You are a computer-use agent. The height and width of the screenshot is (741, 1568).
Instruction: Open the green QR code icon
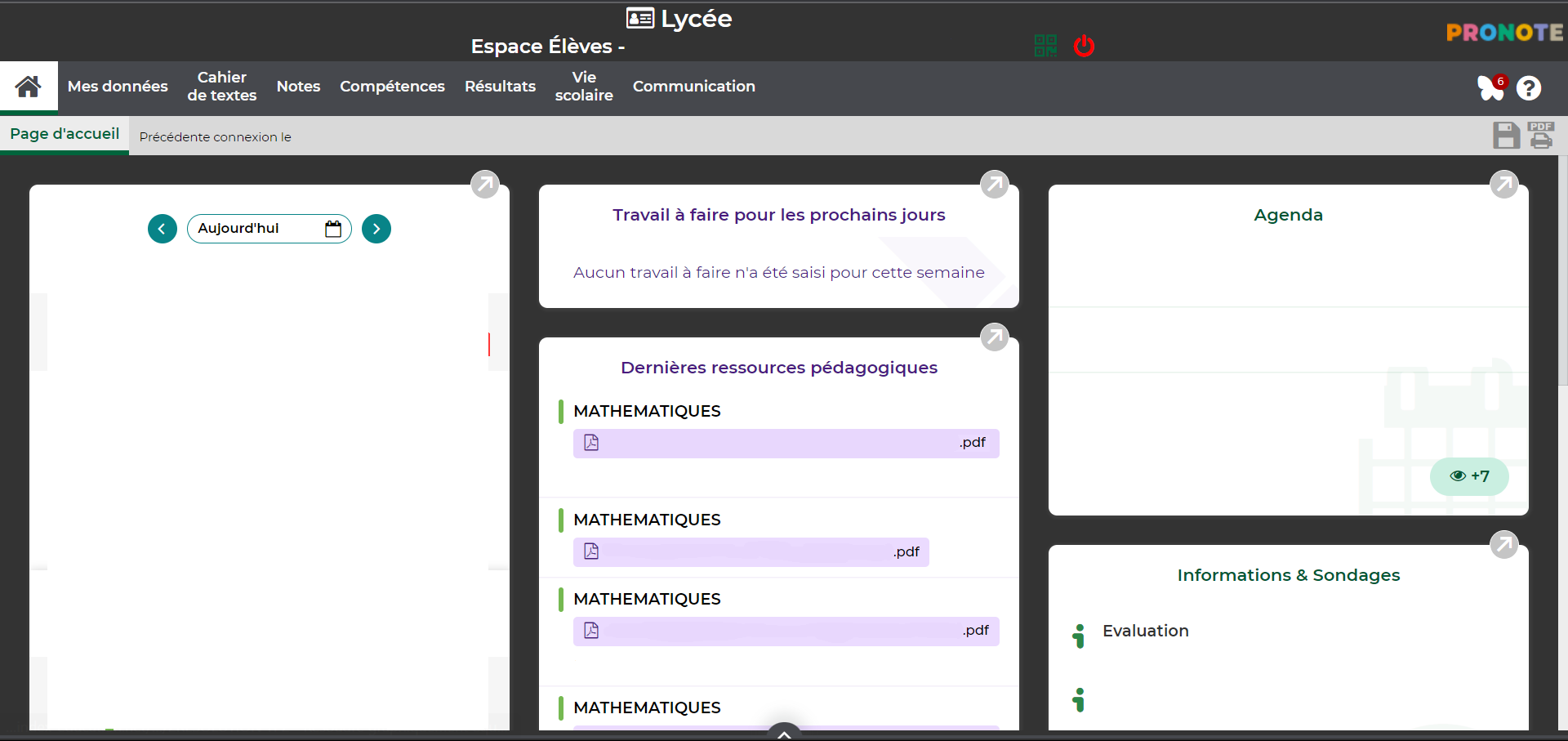pyautogui.click(x=1045, y=46)
